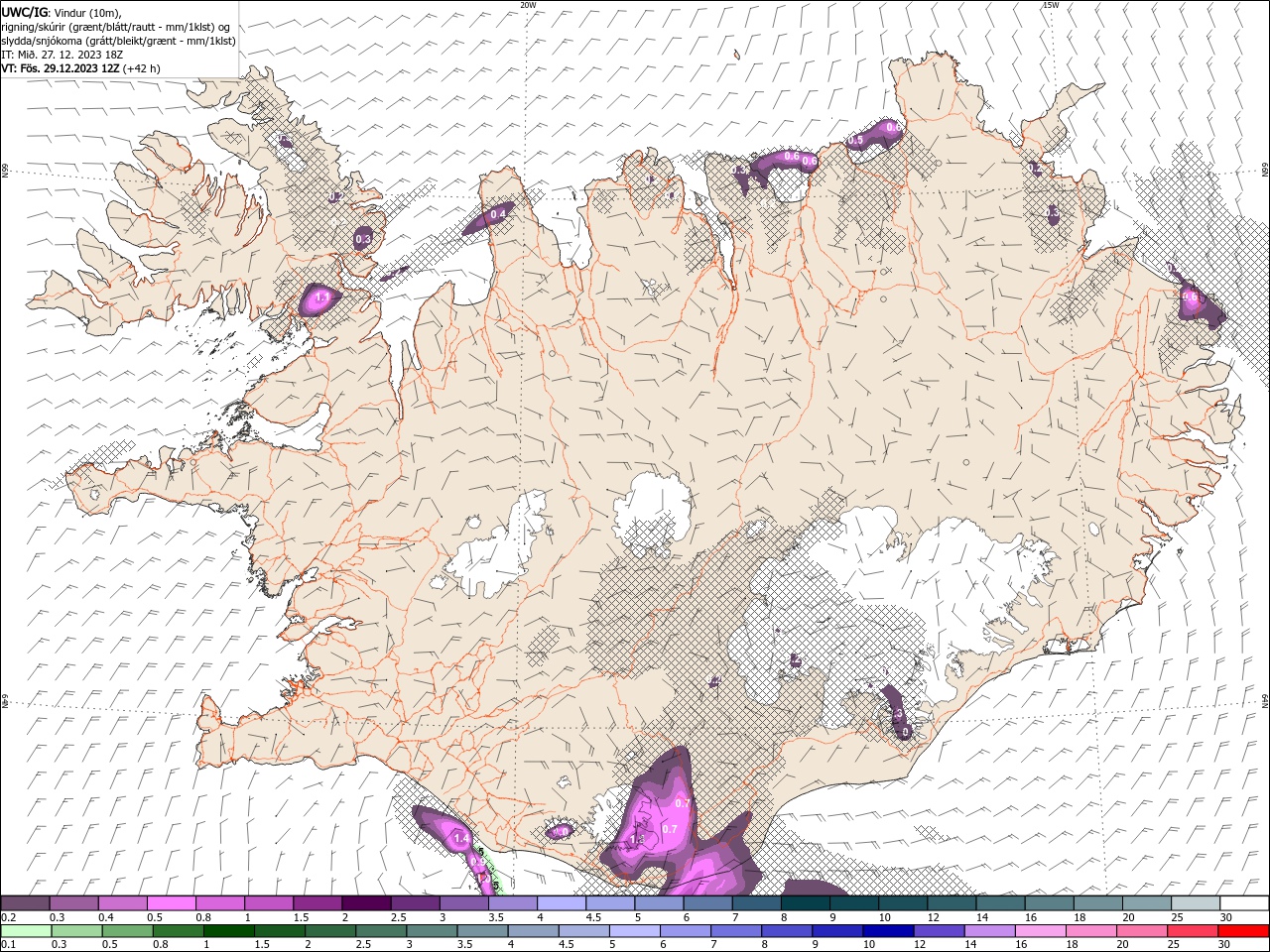
Task: Click the '0.1' label on the rain legend
Action: [x=8, y=944]
